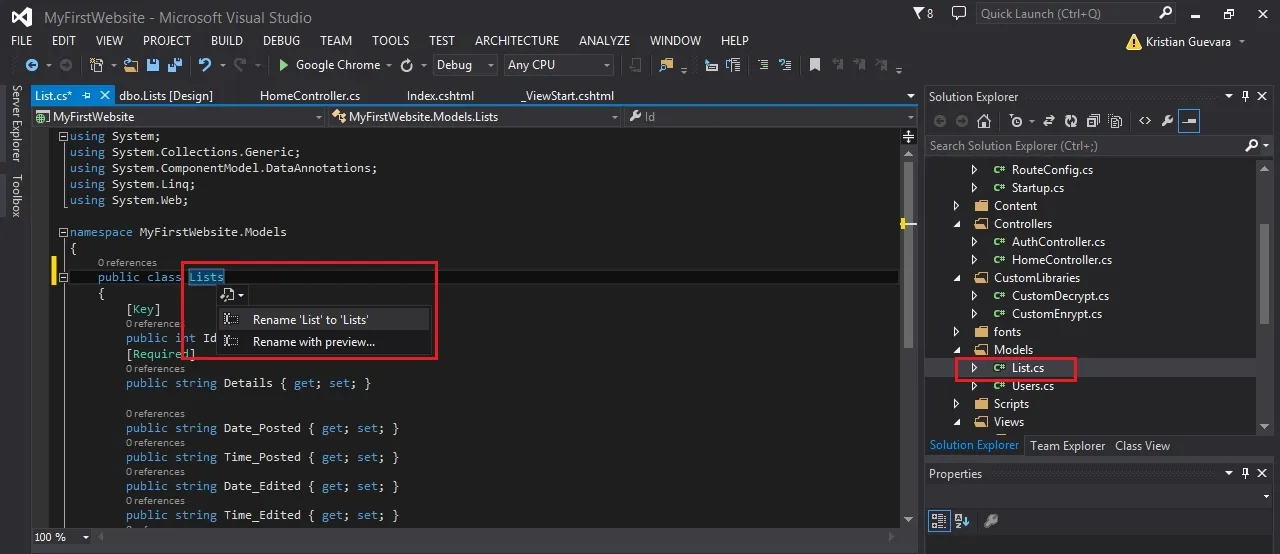The width and height of the screenshot is (1280, 554).
Task: Click the Home icon in Solution Explorer
Action: 984,121
